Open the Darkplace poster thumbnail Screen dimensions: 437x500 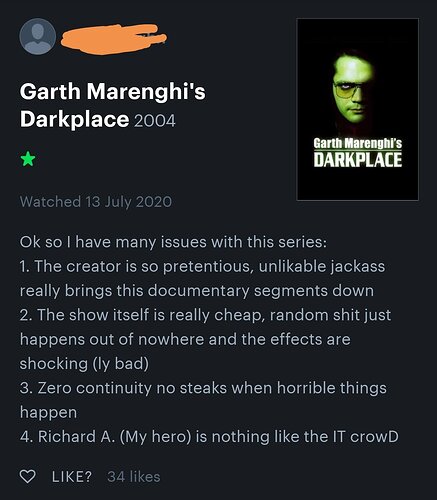pyautogui.click(x=358, y=109)
